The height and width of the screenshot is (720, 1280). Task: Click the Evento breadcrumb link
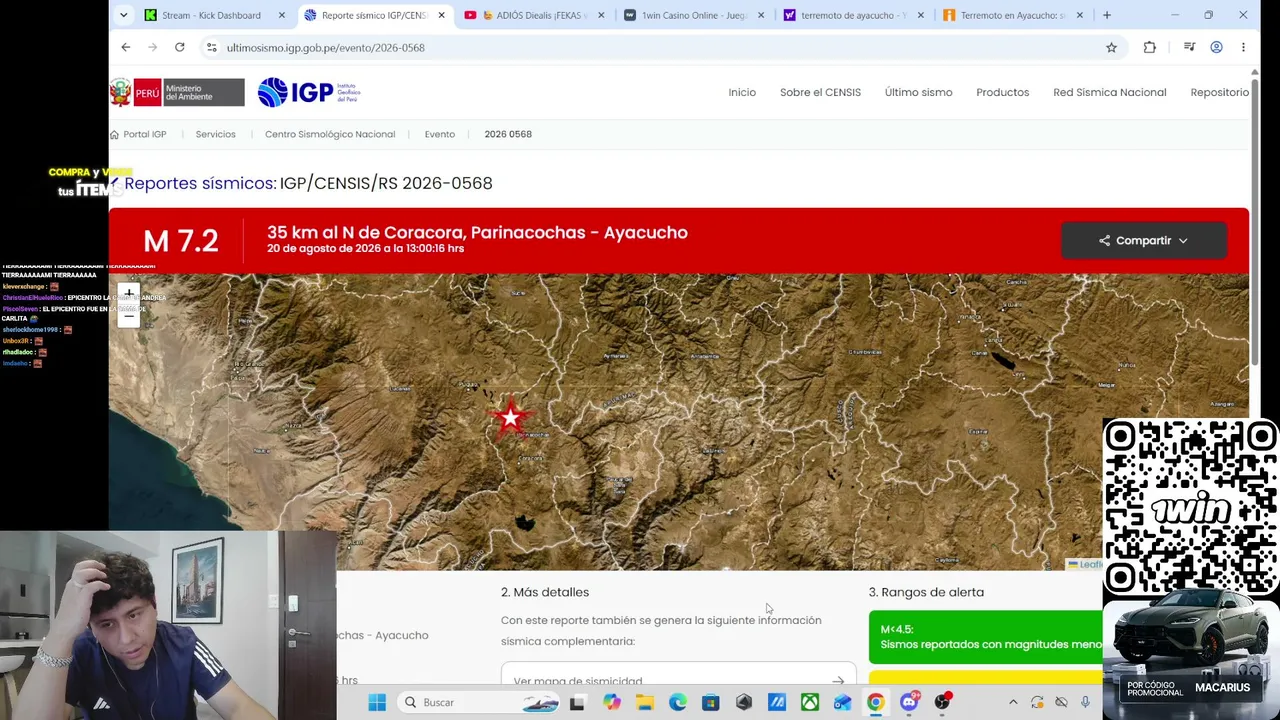439,134
